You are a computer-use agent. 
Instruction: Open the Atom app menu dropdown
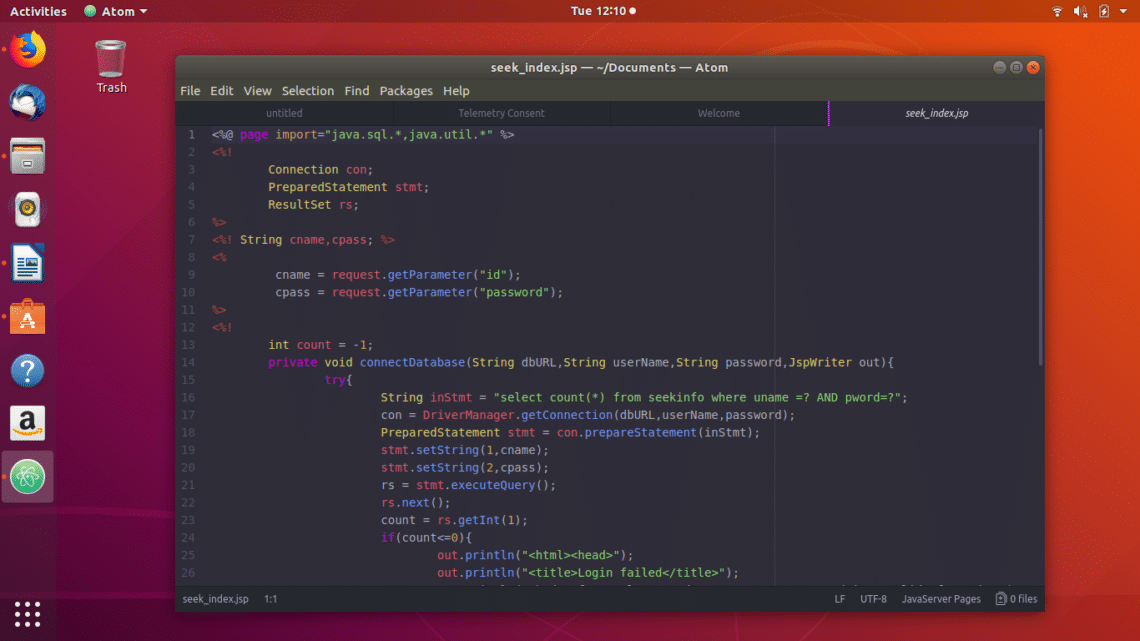point(116,11)
